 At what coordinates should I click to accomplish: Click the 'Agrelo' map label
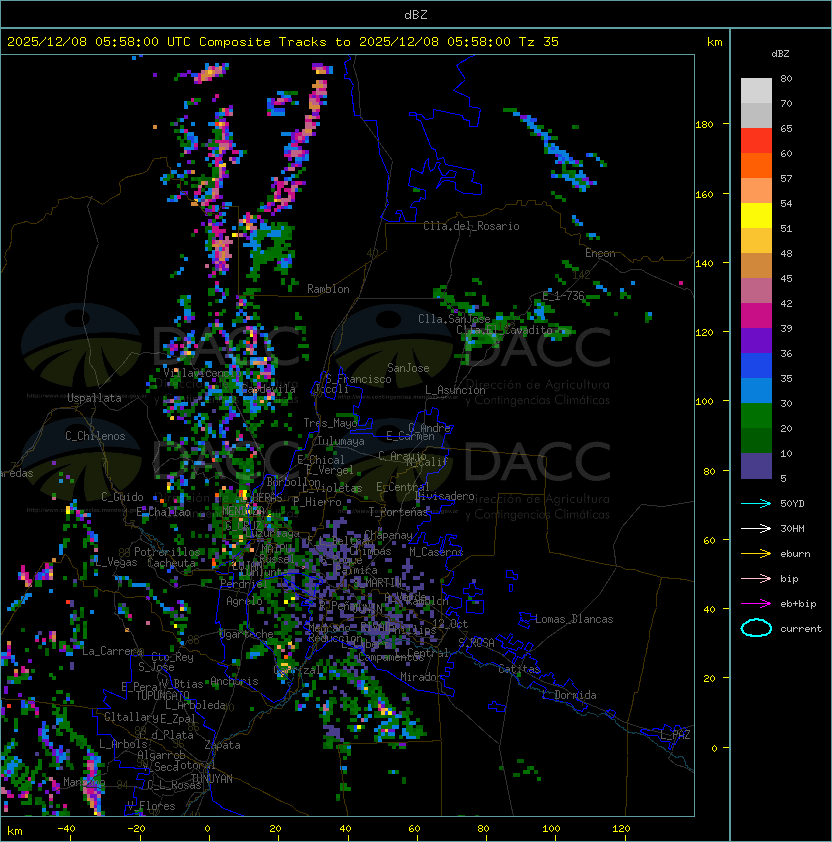coord(244,601)
